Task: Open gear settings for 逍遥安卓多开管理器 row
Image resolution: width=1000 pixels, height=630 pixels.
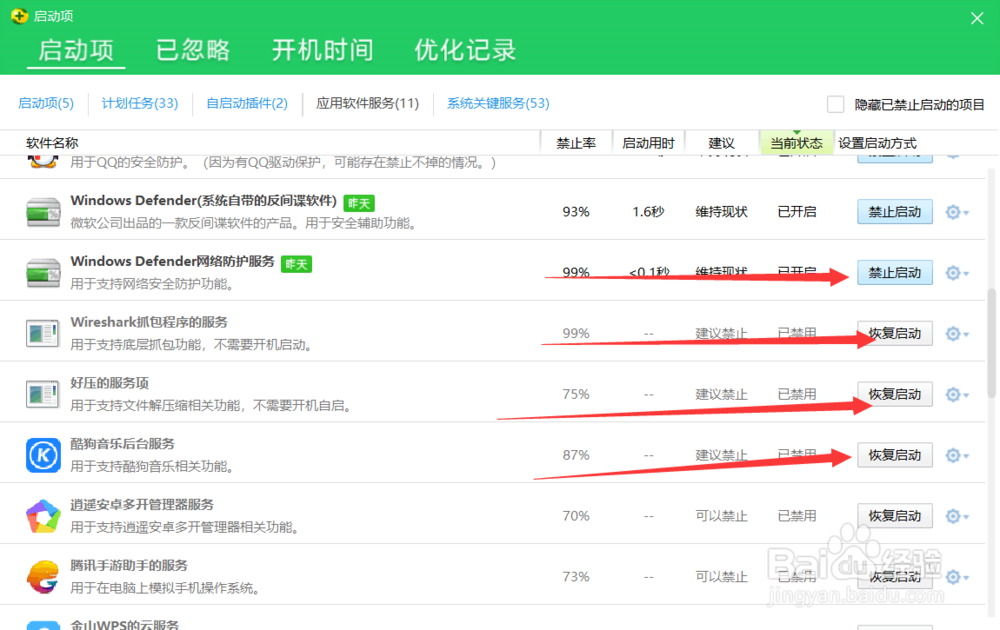Action: point(957,516)
